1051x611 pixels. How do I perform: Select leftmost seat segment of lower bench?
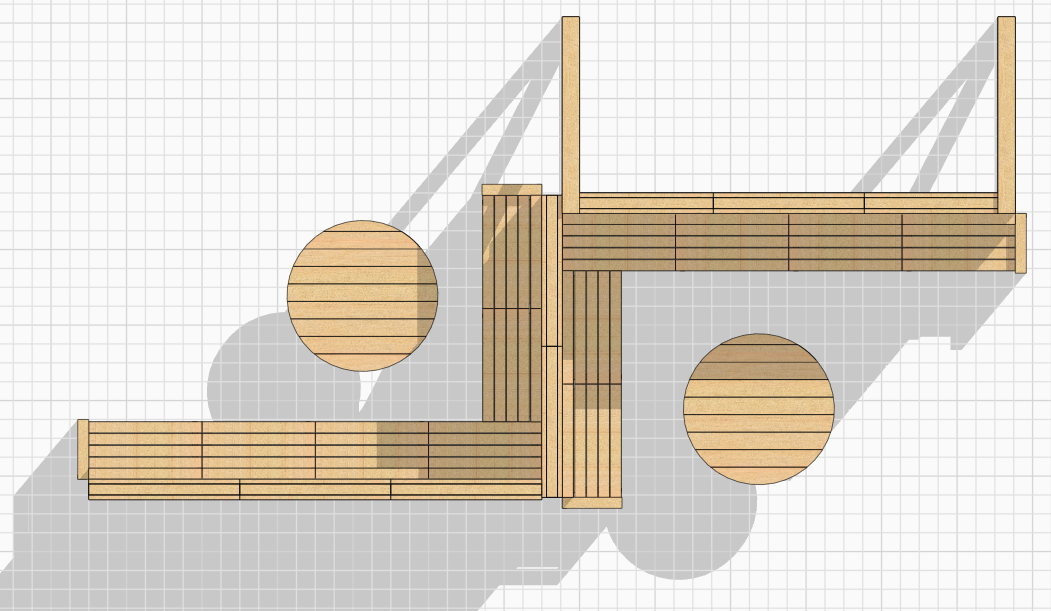pyautogui.click(x=146, y=450)
